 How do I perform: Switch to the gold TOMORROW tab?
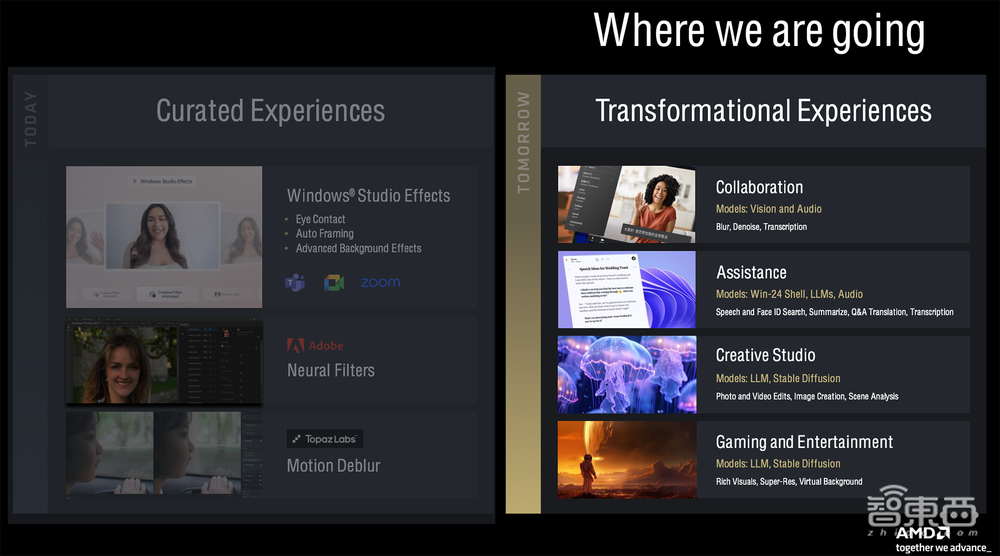[523, 142]
